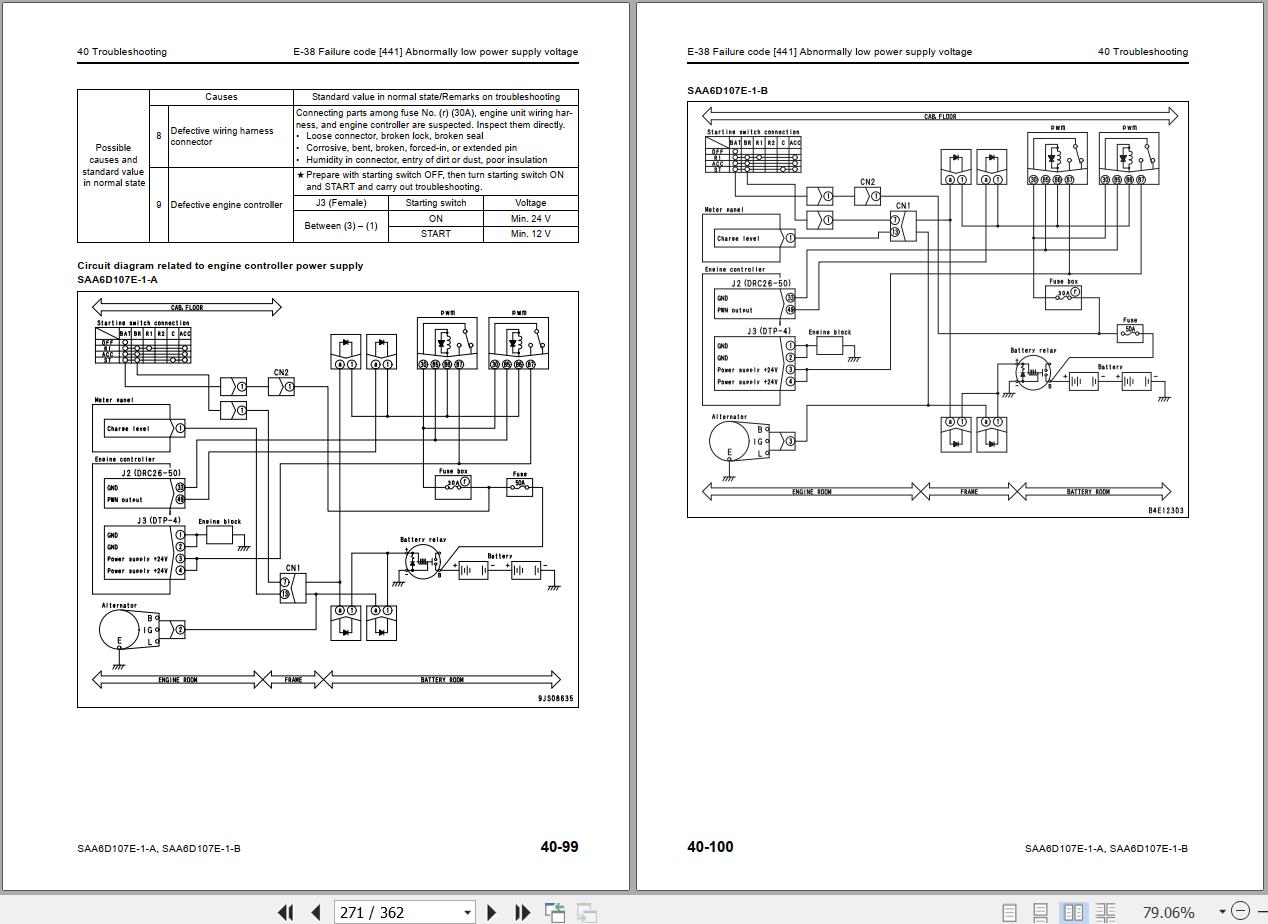This screenshot has height=924, width=1268.
Task: Switch to single page view
Action: click(1010, 912)
